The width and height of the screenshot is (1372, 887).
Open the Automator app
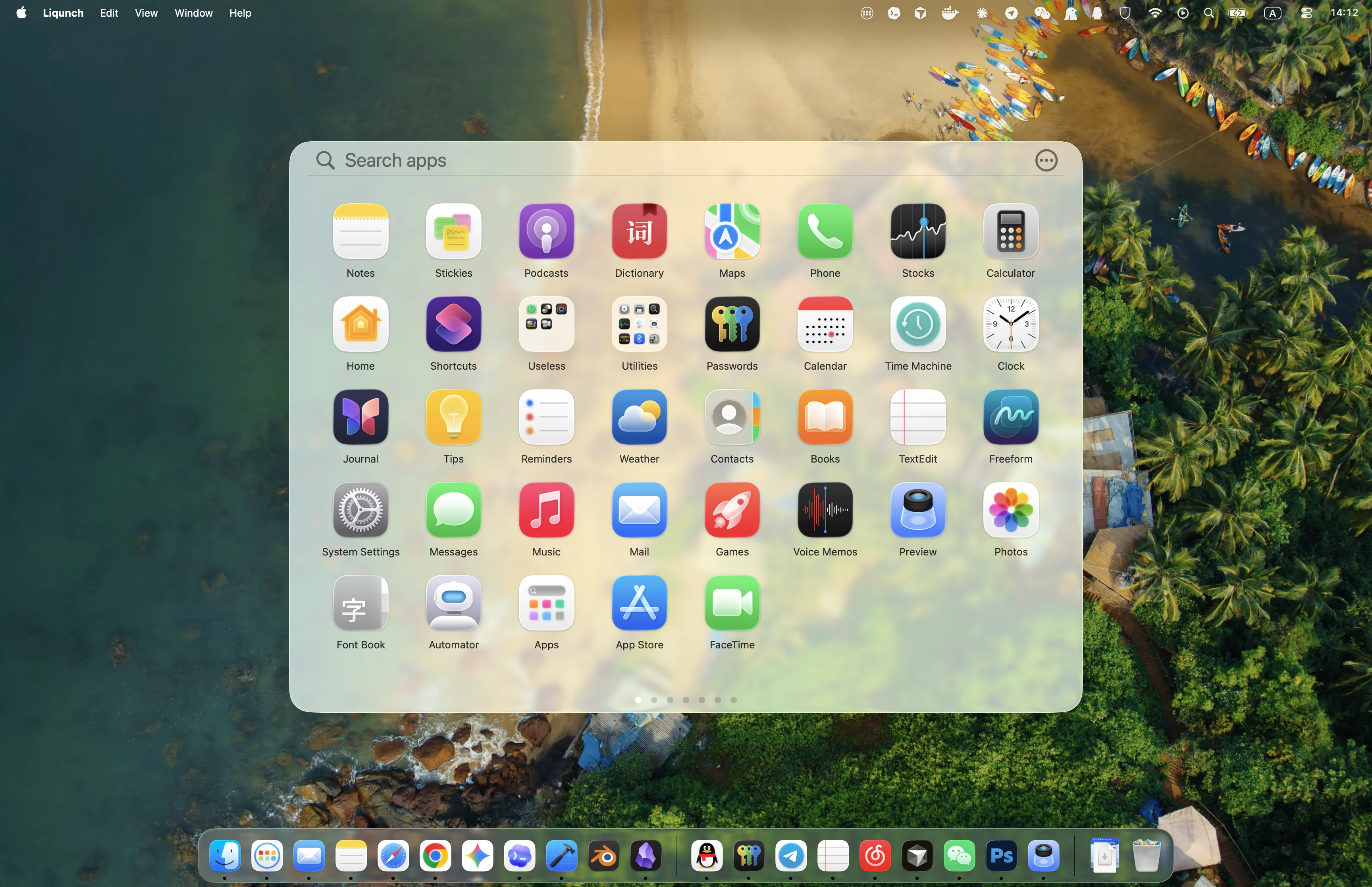[x=454, y=603]
